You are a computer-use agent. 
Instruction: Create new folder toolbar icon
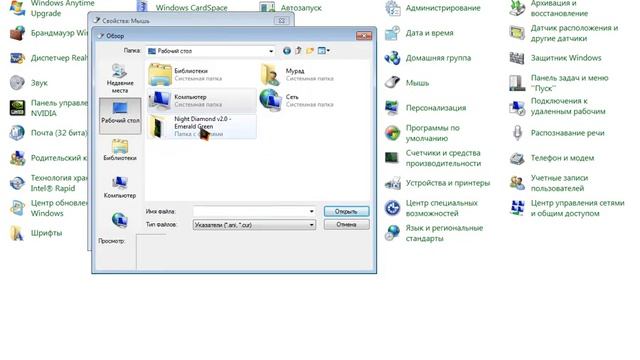[310, 51]
